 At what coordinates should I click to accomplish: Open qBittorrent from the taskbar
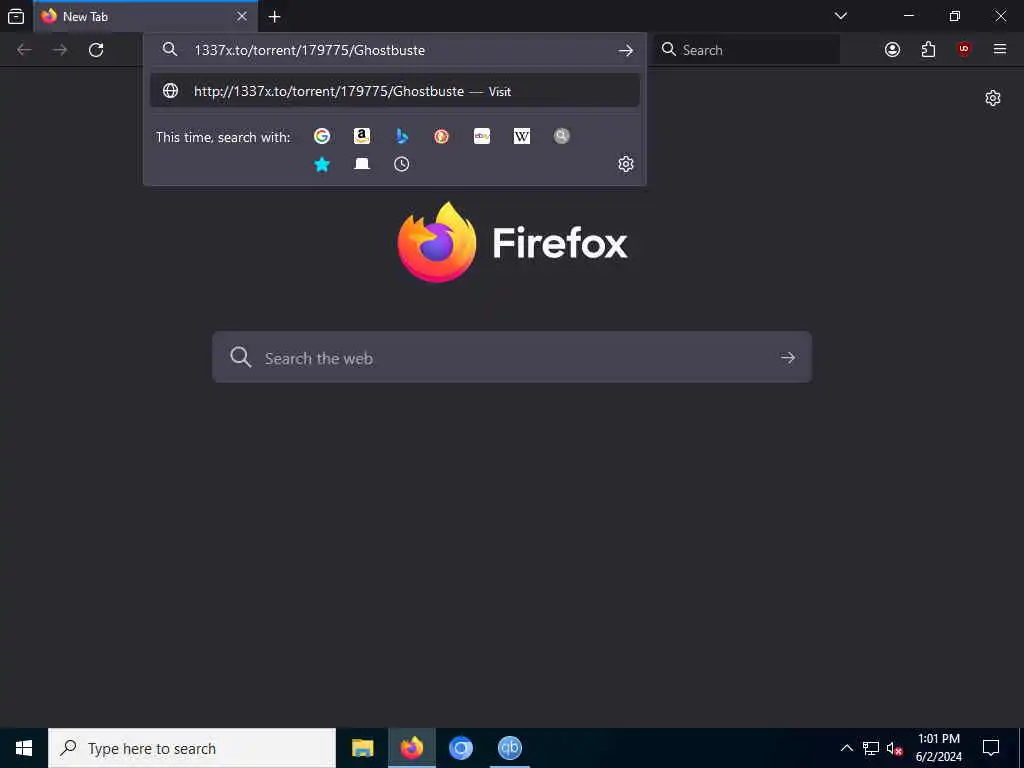click(x=509, y=748)
